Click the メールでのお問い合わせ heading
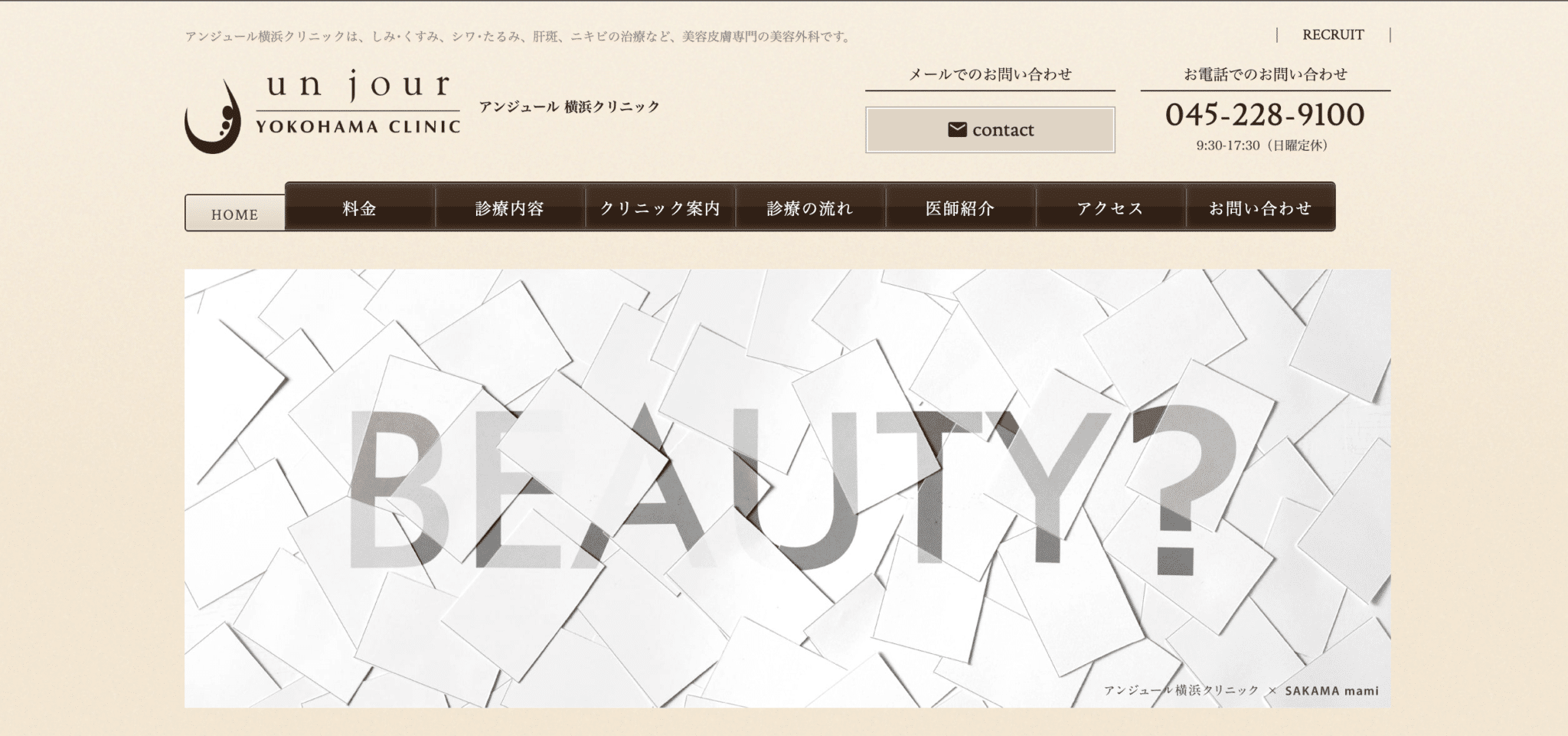 tap(990, 74)
